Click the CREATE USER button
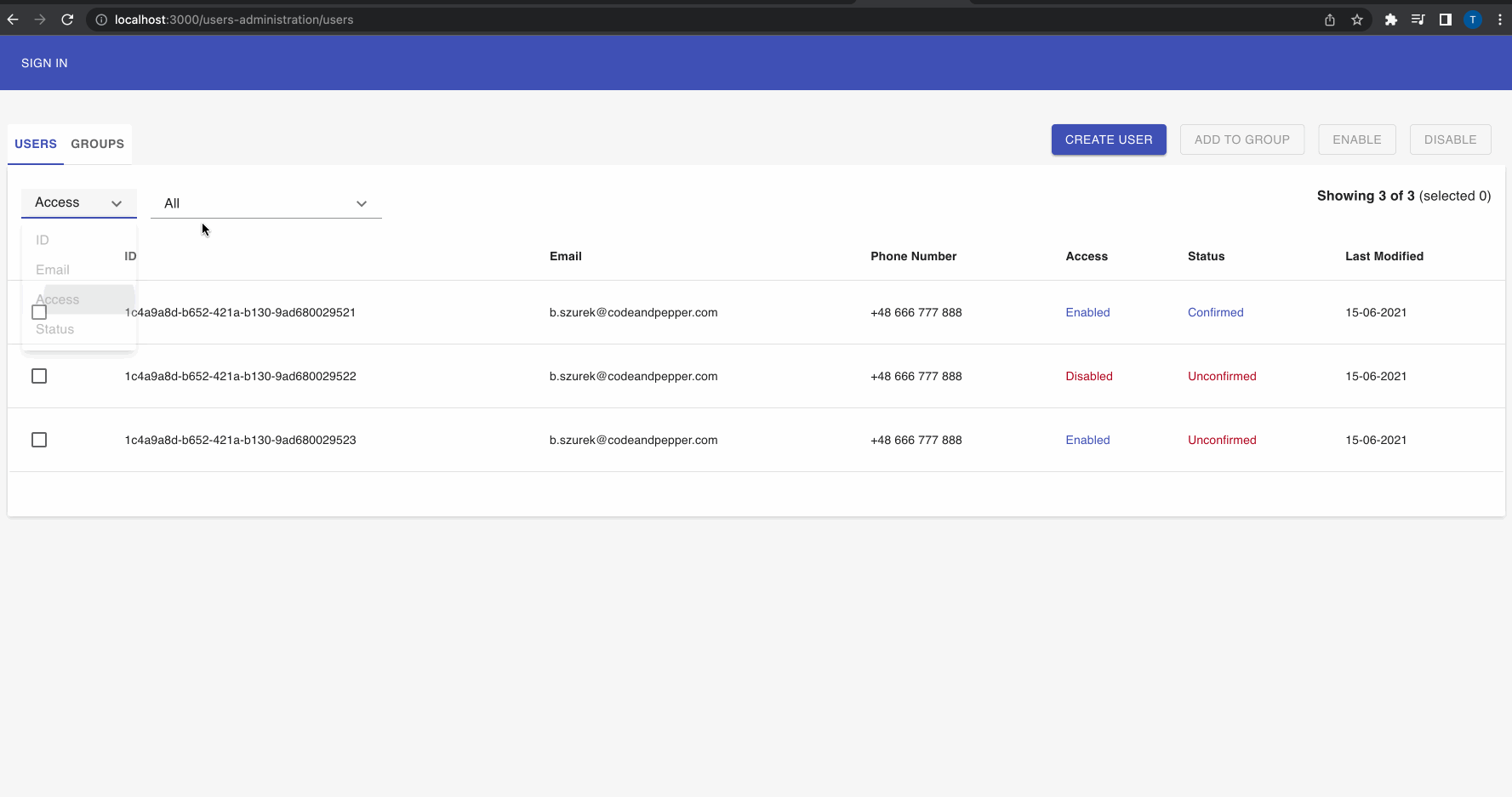The image size is (1512, 797). click(x=1109, y=139)
